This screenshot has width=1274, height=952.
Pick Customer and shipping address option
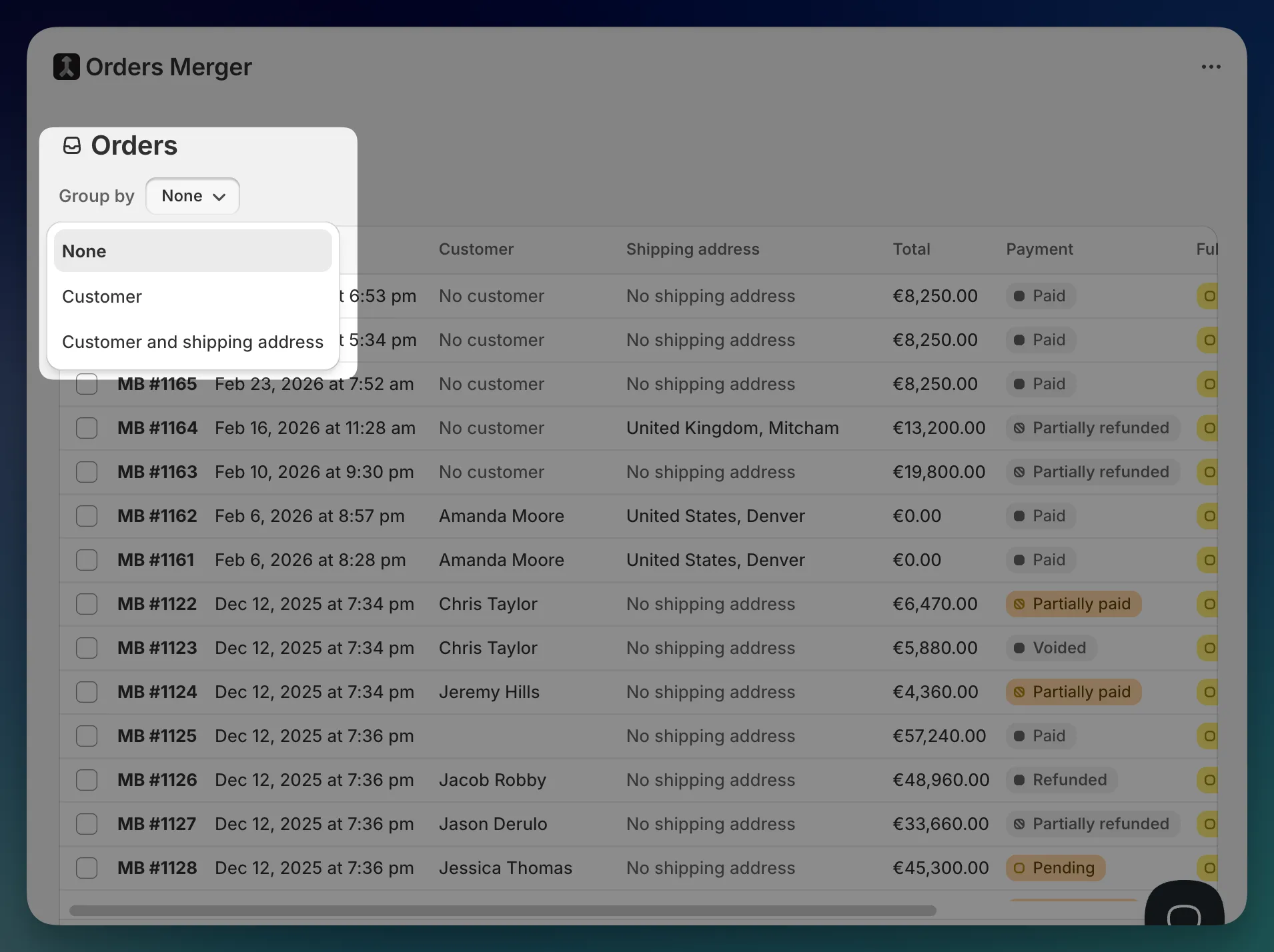(193, 342)
